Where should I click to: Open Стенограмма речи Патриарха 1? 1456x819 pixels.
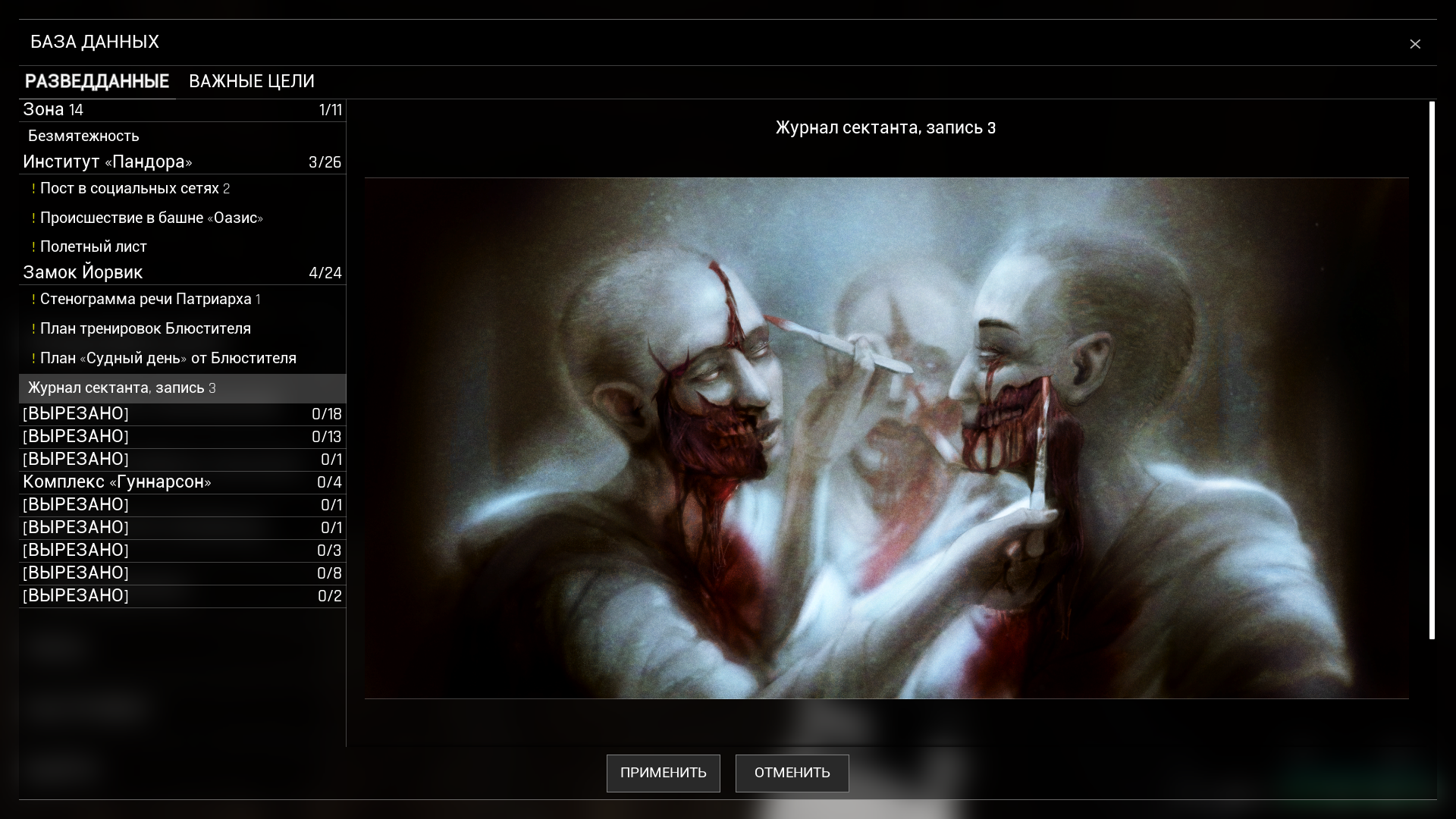150,300
